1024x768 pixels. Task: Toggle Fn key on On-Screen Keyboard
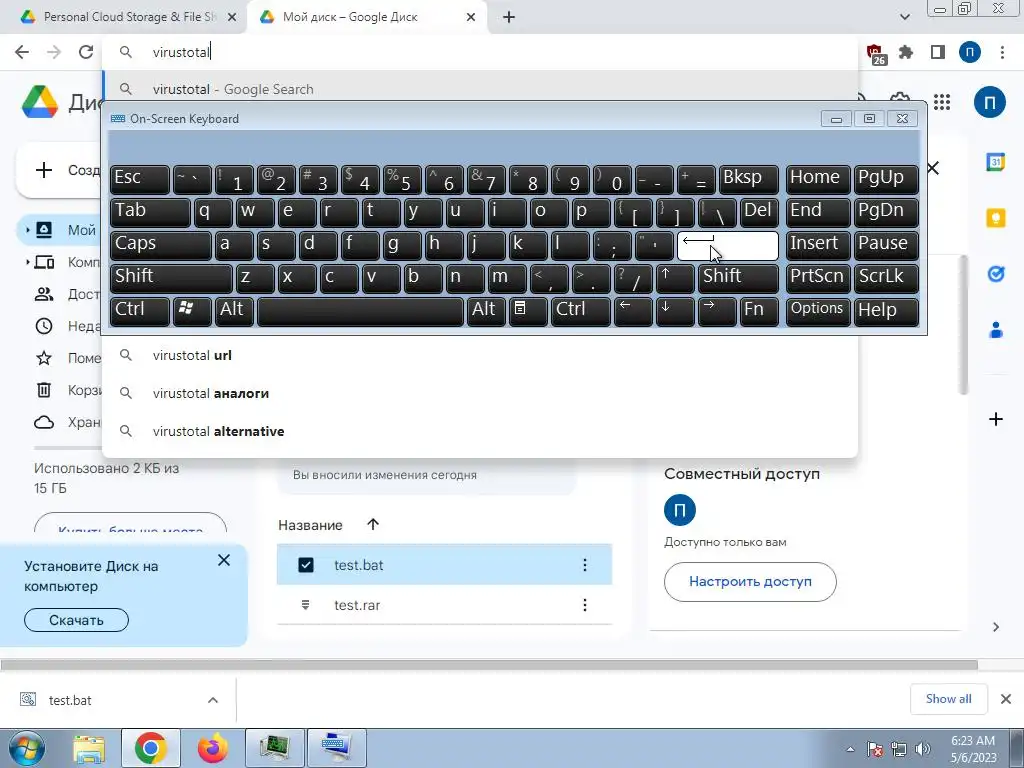click(x=759, y=311)
